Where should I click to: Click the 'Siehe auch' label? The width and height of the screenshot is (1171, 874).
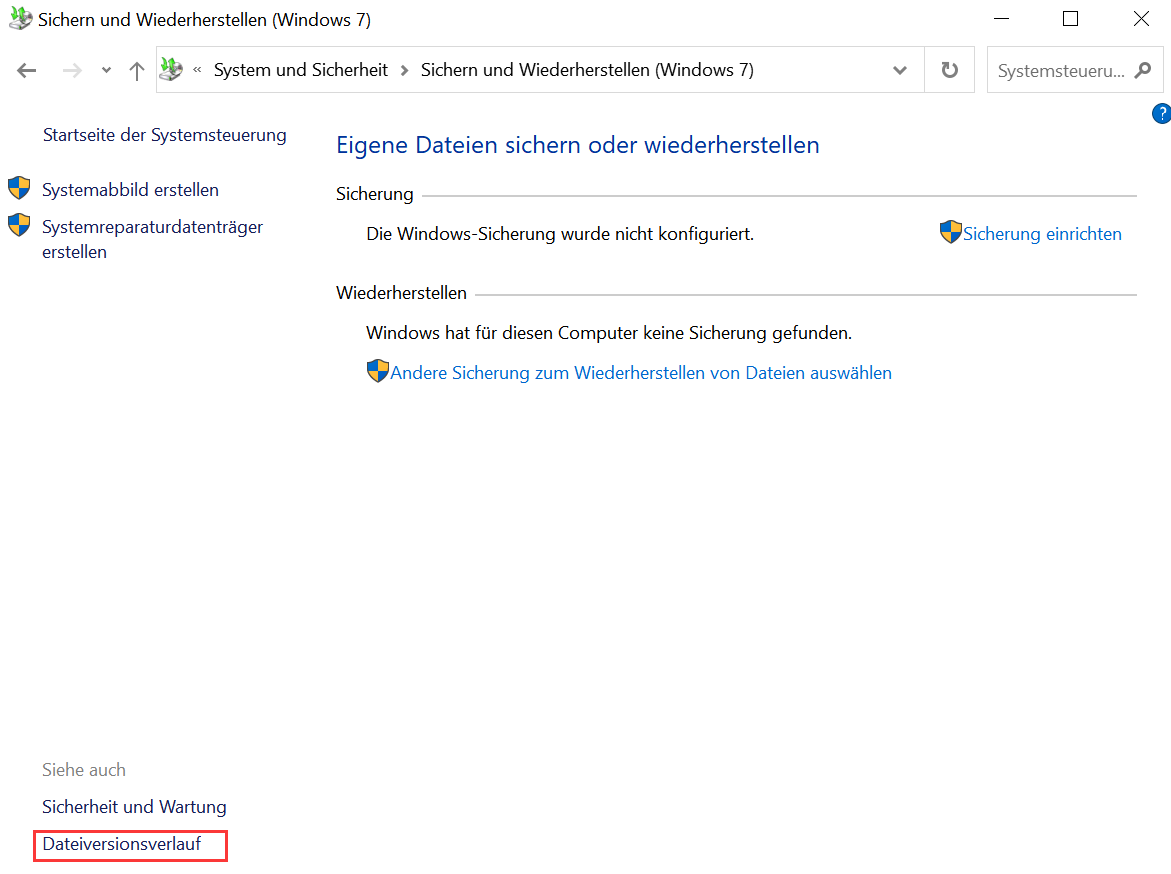(84, 769)
